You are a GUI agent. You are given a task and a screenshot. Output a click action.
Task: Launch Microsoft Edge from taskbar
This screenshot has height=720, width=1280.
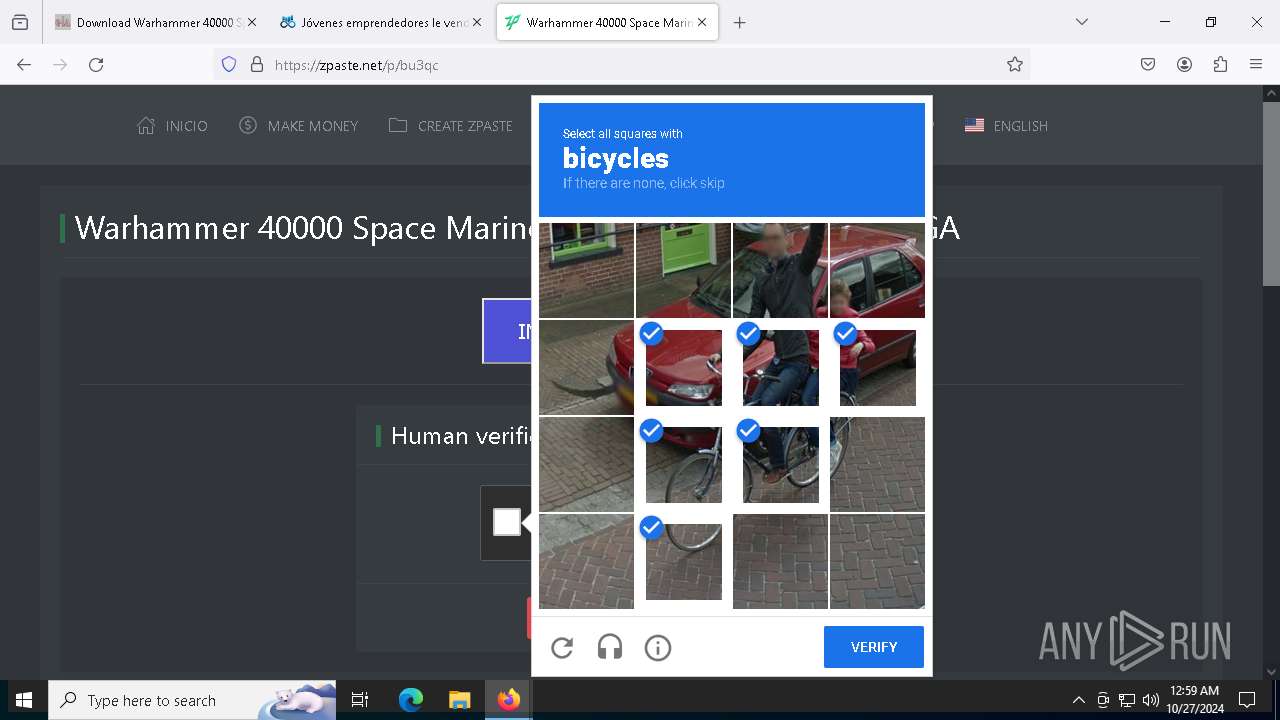(411, 700)
